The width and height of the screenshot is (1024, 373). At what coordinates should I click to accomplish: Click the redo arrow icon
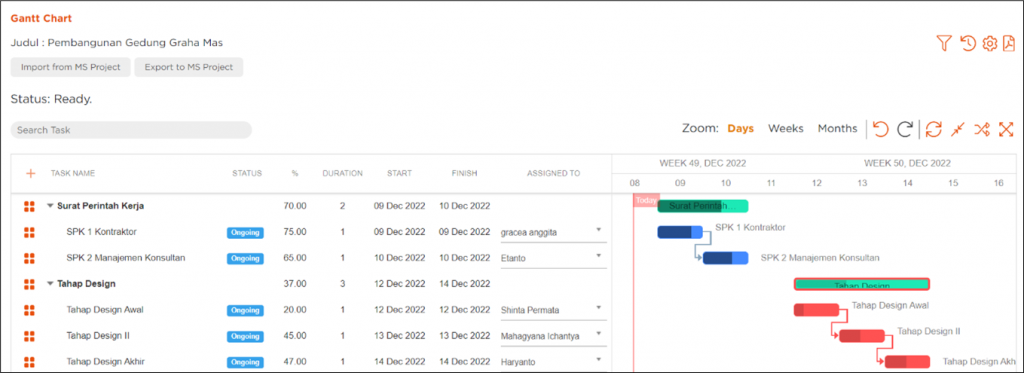904,129
